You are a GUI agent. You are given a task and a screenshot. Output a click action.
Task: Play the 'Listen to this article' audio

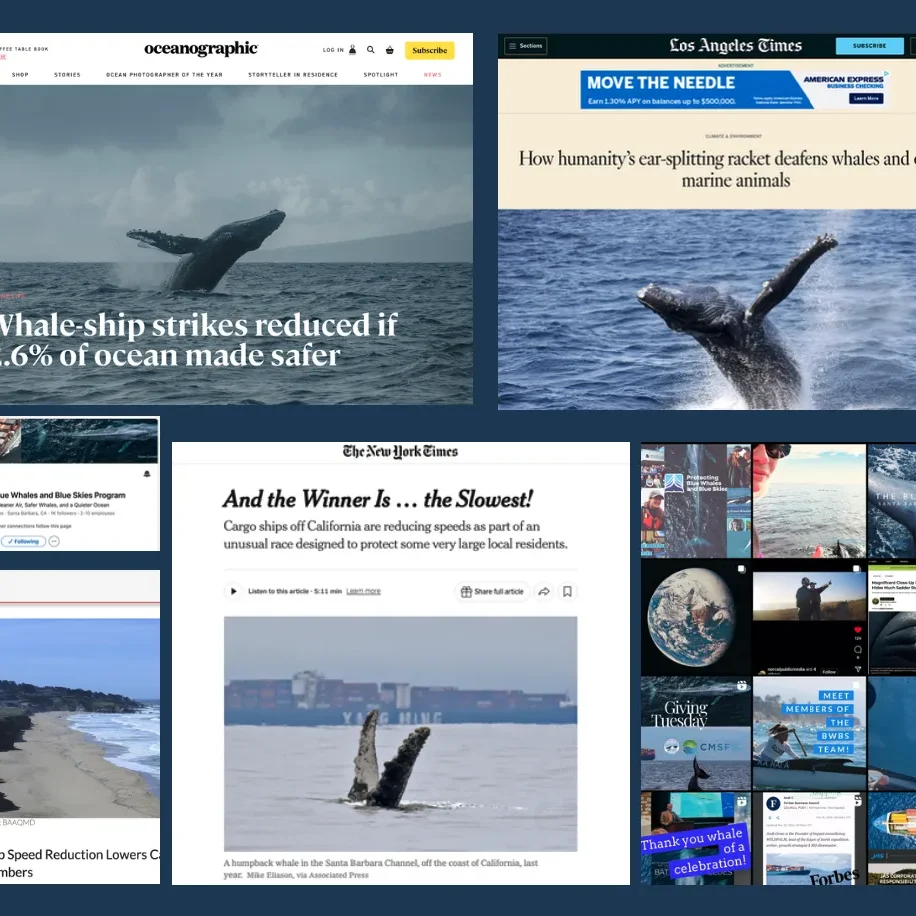231,591
